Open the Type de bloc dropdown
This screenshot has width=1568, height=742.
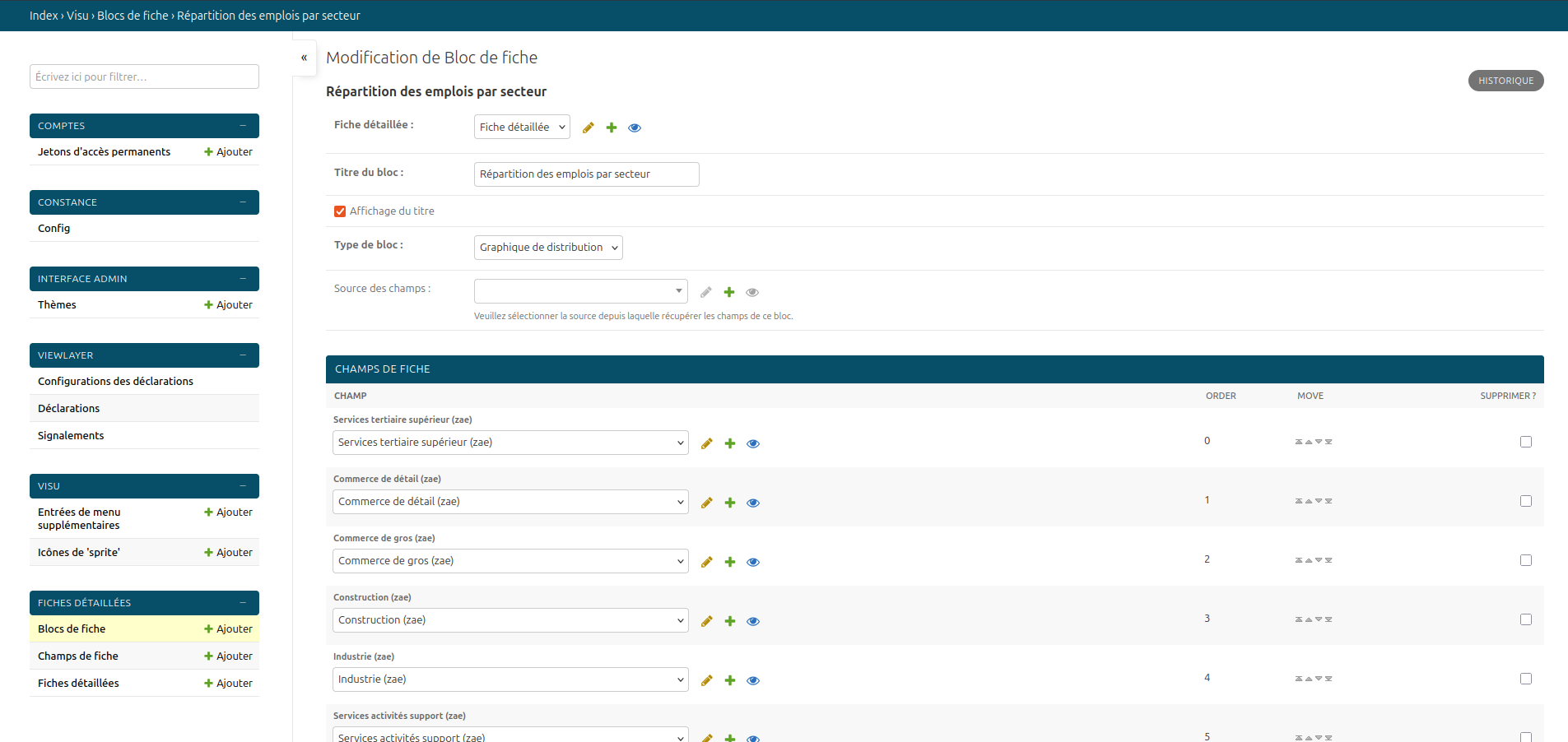coord(548,248)
